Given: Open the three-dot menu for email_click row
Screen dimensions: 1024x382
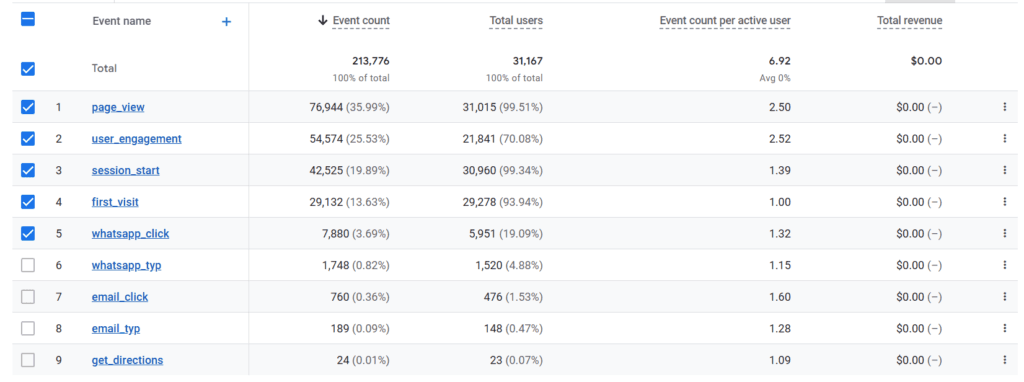Looking at the screenshot, I should tap(1004, 296).
